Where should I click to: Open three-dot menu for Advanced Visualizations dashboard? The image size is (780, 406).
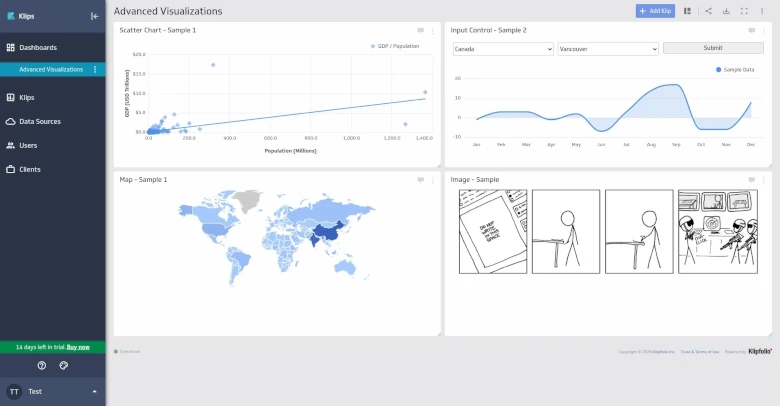tap(95, 70)
